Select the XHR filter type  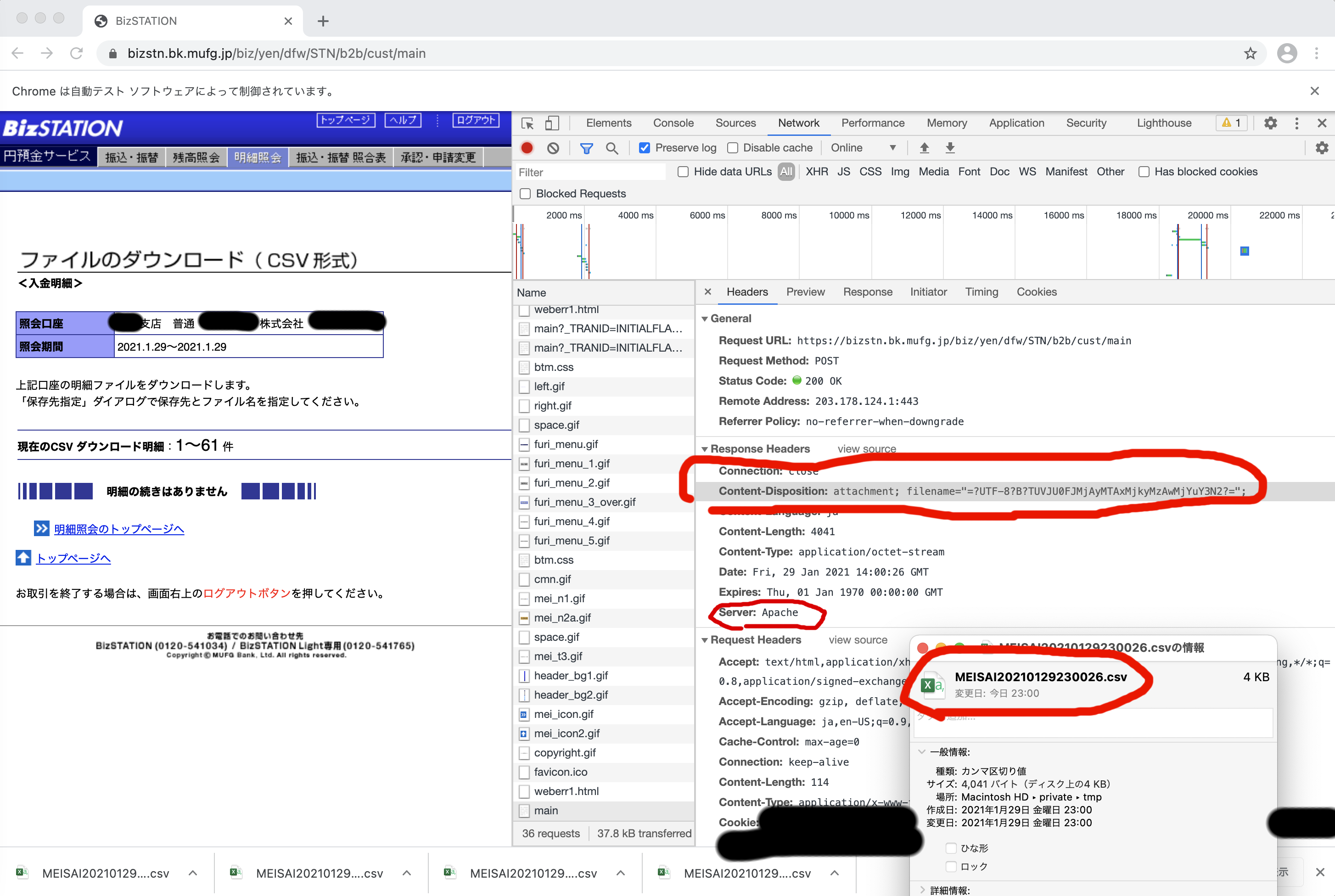pyautogui.click(x=817, y=171)
